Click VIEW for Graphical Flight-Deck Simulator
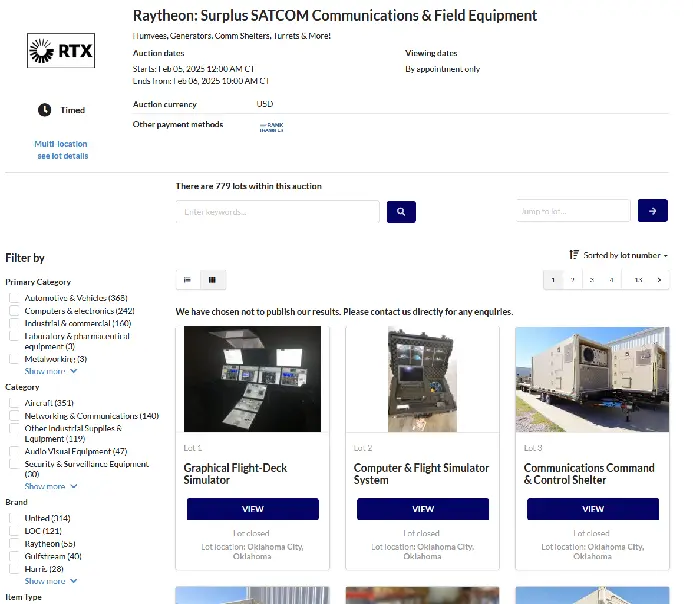This screenshot has height=604, width=693. pyautogui.click(x=253, y=509)
